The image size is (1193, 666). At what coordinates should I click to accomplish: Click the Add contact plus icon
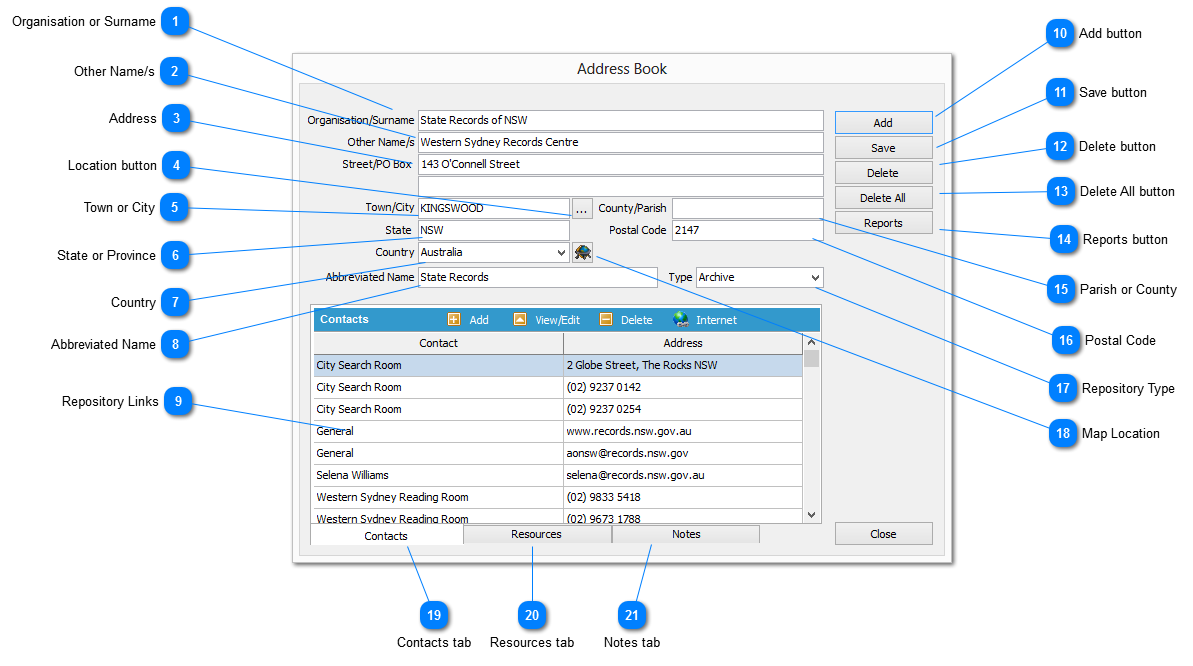click(x=455, y=320)
